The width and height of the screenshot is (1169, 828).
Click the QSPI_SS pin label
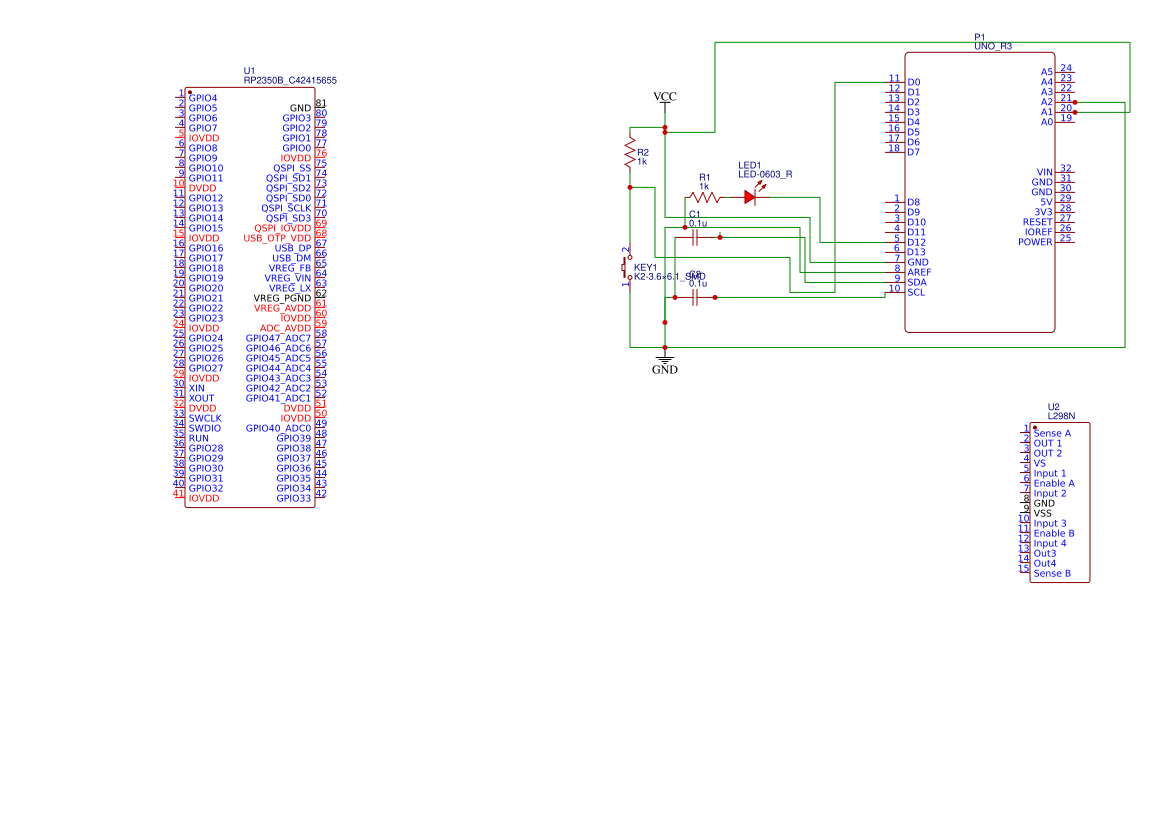point(292,168)
